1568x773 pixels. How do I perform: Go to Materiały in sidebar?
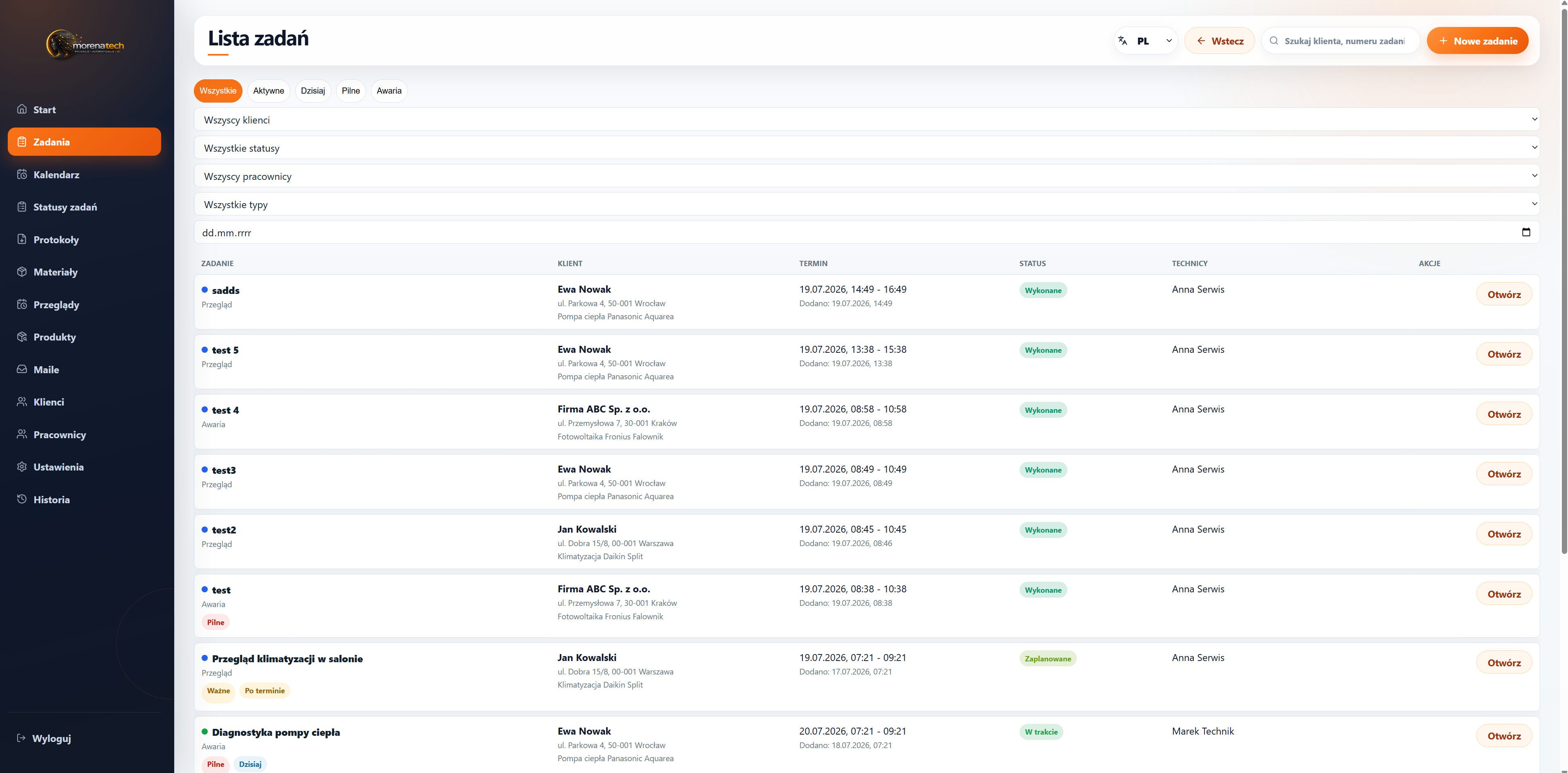click(x=84, y=272)
